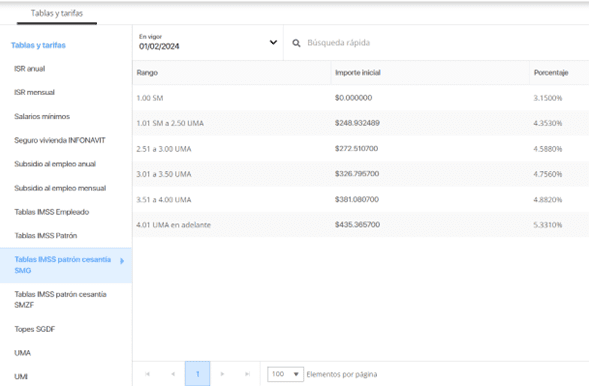Go to first page arrow icon
Screen dimensions: 589x386
click(147, 374)
